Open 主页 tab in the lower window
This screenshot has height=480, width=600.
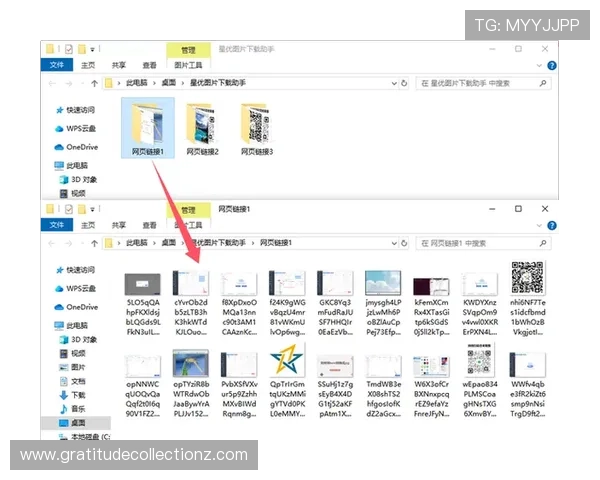[88, 225]
